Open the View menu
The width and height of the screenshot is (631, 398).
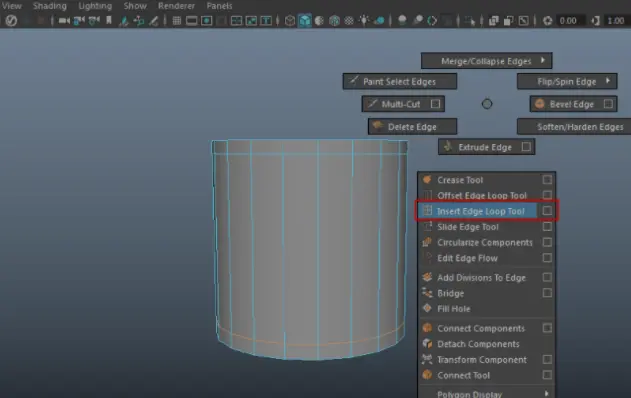click(12, 6)
